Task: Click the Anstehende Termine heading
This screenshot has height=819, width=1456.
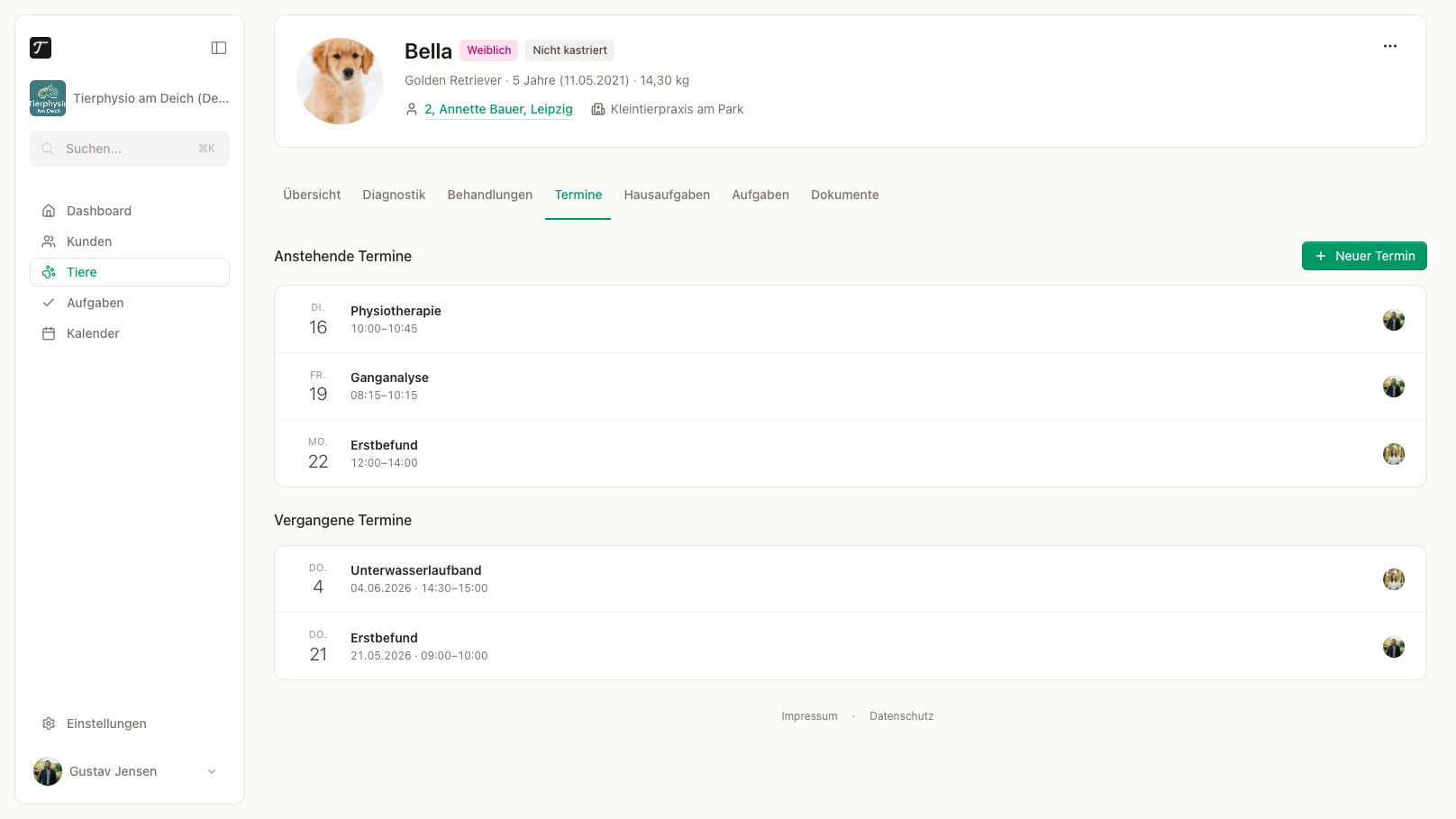Action: (x=342, y=256)
